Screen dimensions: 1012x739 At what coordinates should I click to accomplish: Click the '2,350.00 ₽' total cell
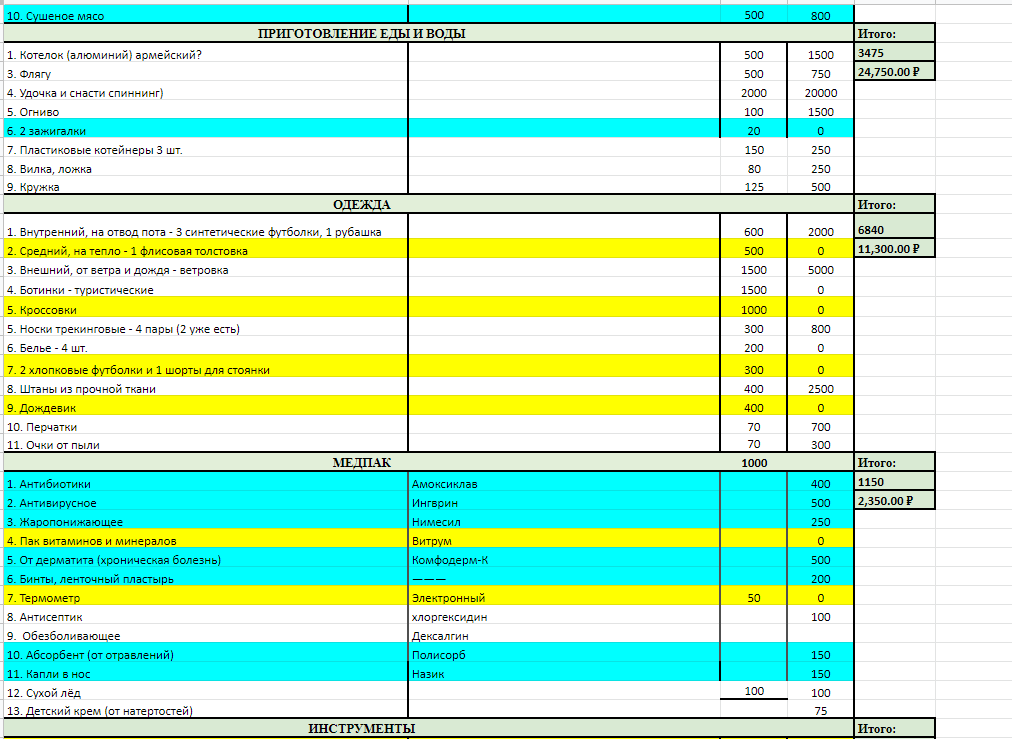895,501
